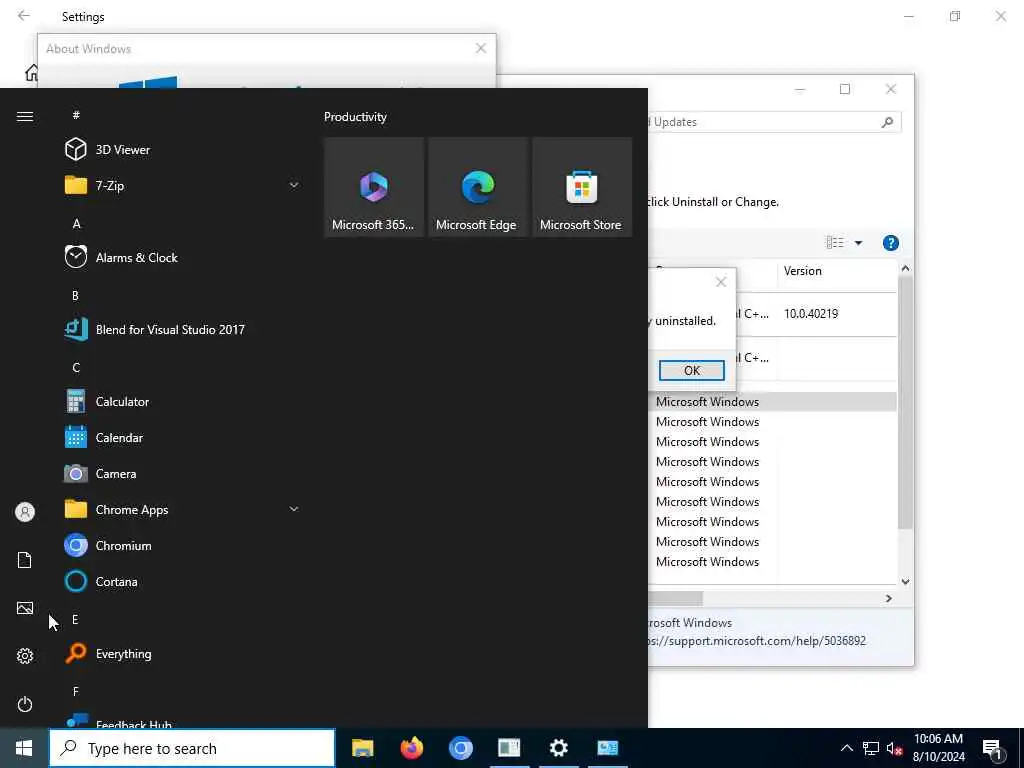This screenshot has width=1024, height=768.
Task: Click the horizontal scroll right arrow
Action: [x=888, y=598]
